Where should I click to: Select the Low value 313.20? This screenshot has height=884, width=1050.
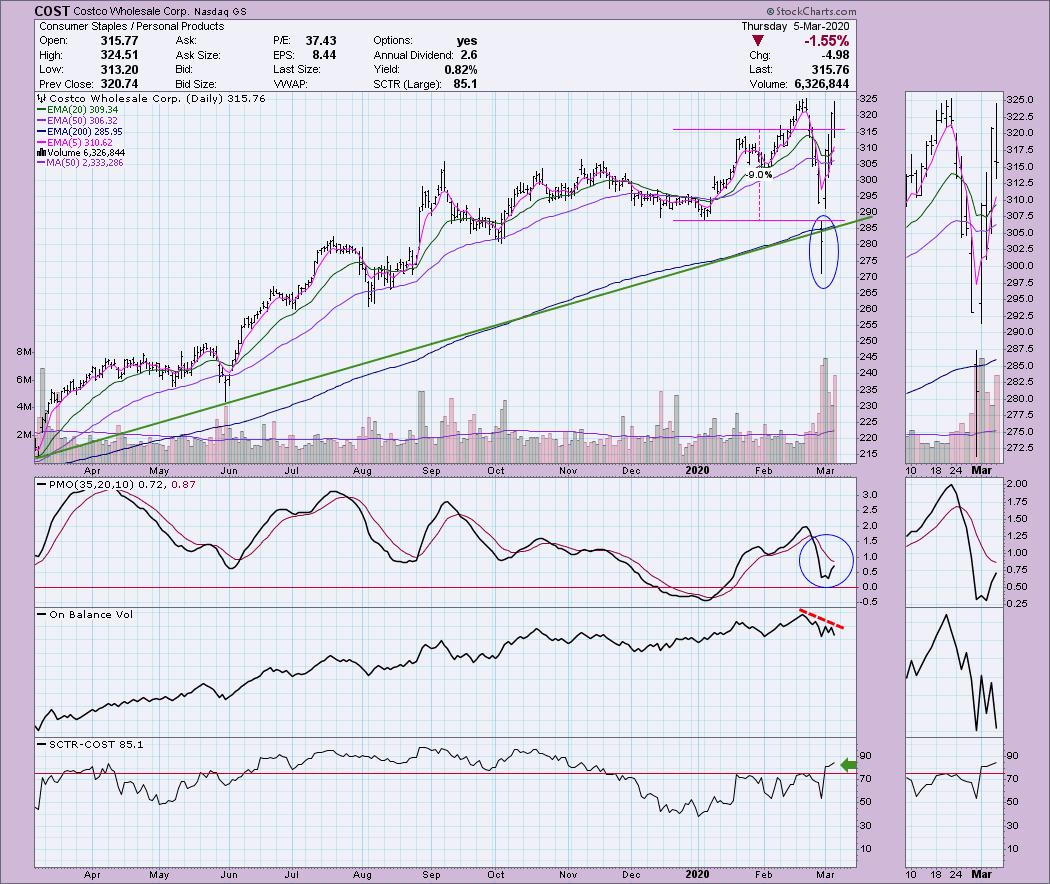click(x=119, y=70)
